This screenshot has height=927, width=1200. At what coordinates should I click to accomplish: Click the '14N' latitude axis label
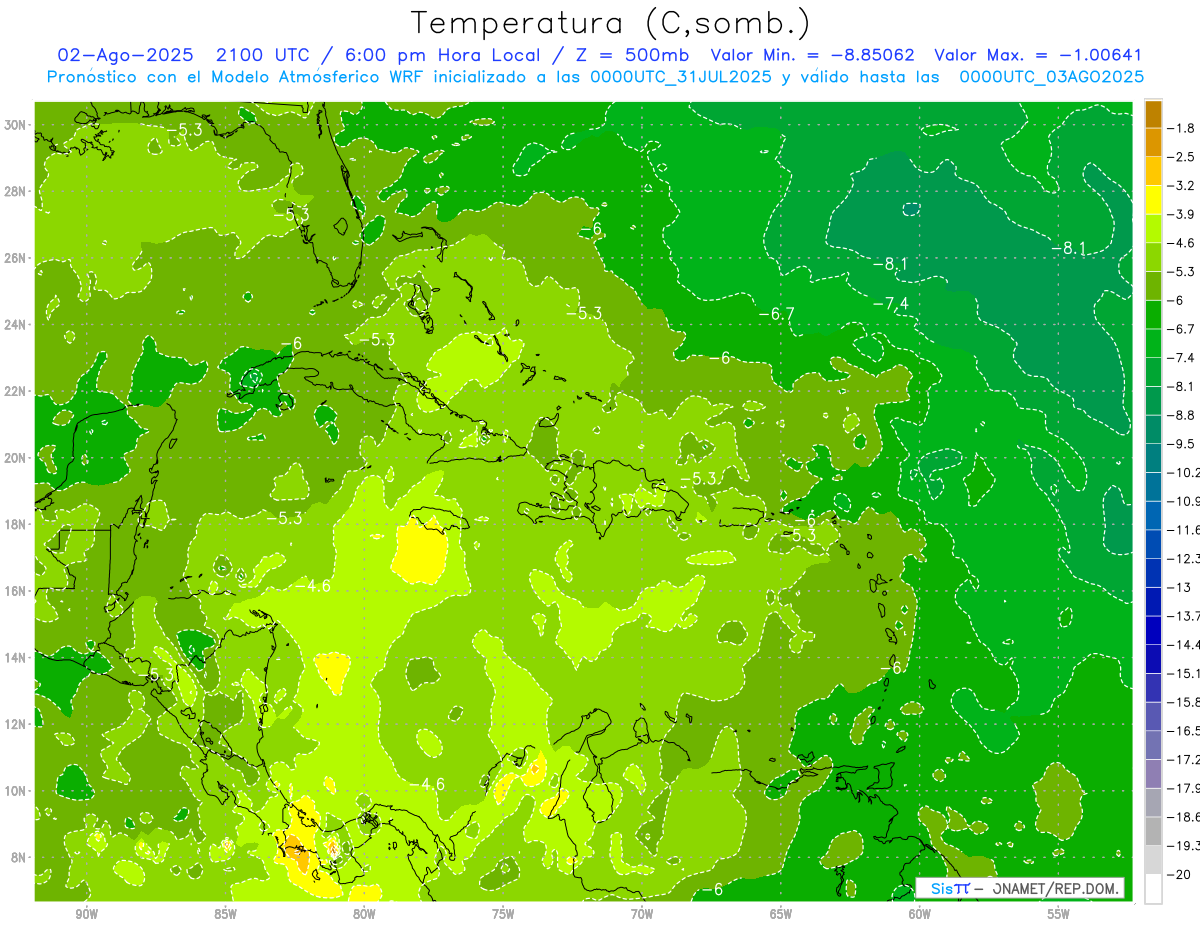pos(16,657)
